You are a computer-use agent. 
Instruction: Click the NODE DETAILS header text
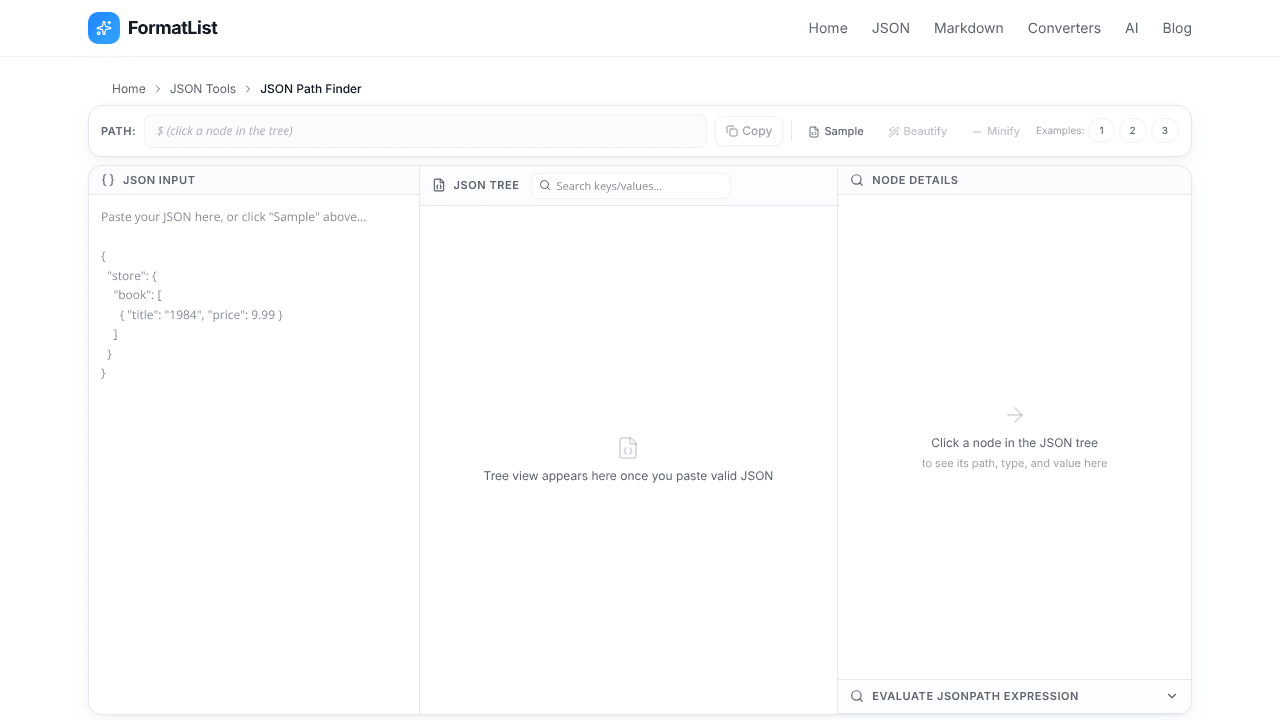pos(915,180)
